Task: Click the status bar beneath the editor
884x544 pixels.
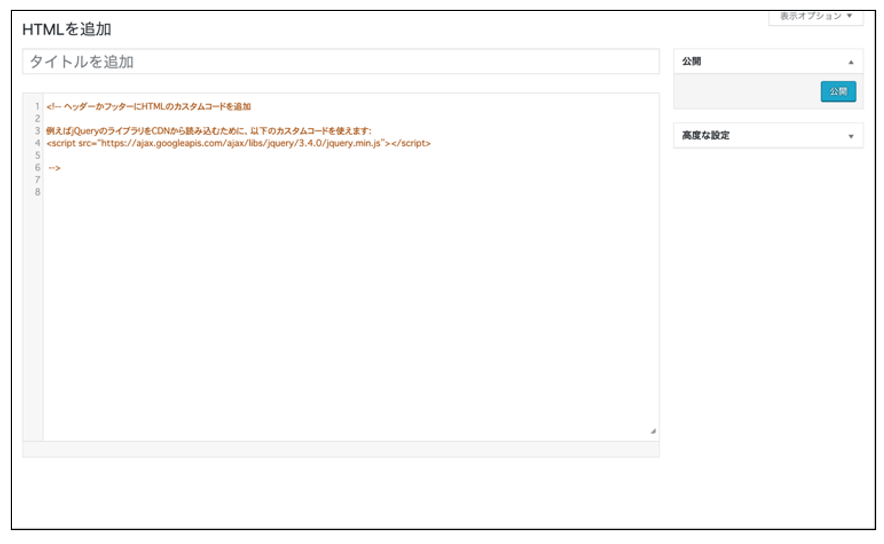Action: 340,449
